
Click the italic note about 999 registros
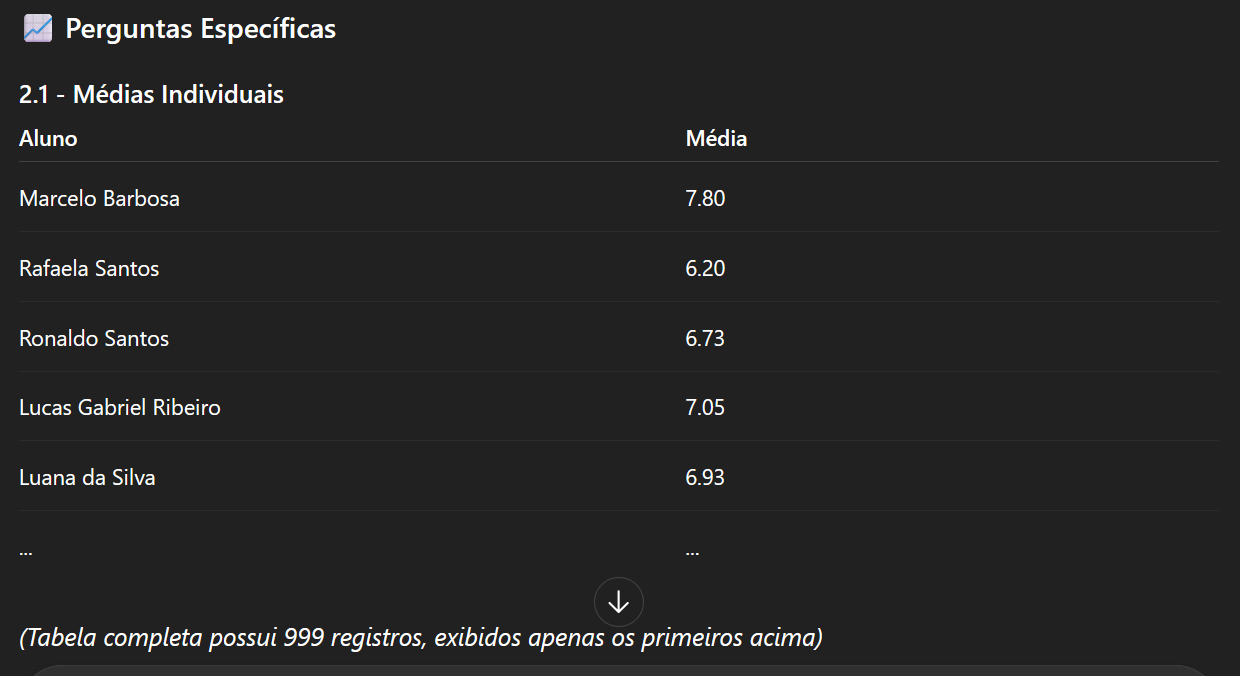420,637
